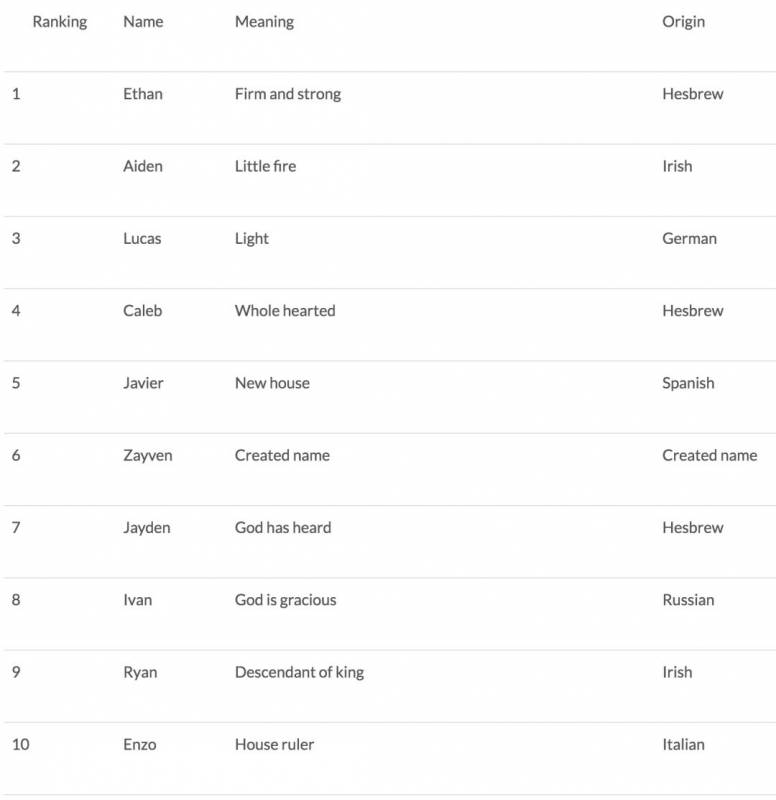Viewport: 776px width, 800px height.
Task: Click the Name column header
Action: pyautogui.click(x=144, y=22)
